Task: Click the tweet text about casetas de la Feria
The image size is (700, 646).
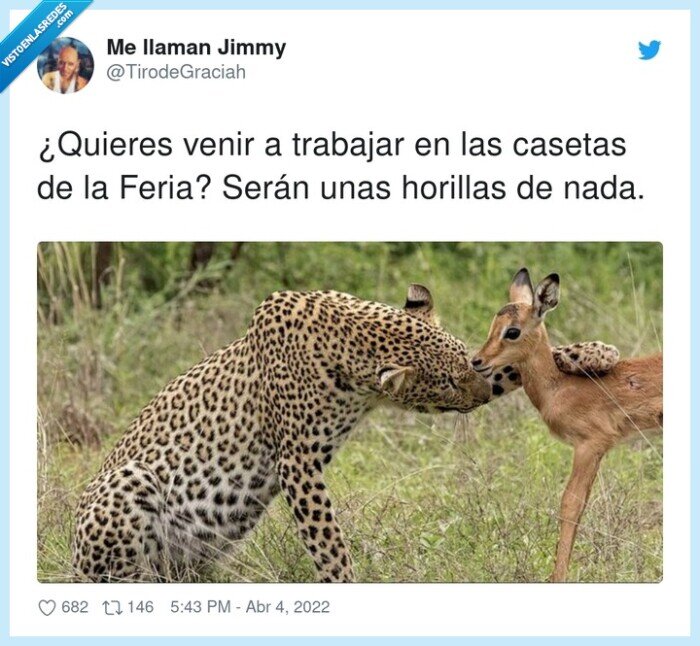Action: click(342, 167)
